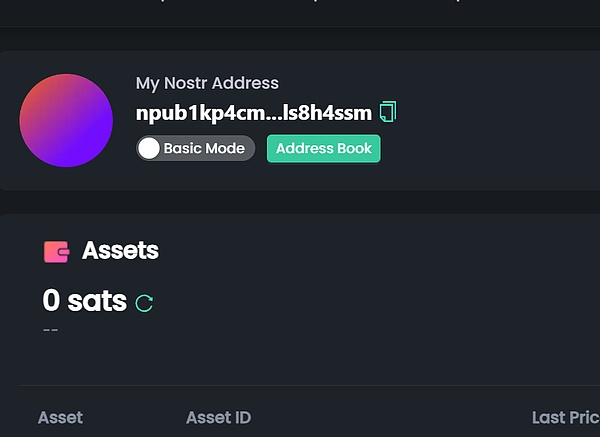The image size is (600, 437).
Task: Click the My Nostr Address label
Action: pos(207,83)
